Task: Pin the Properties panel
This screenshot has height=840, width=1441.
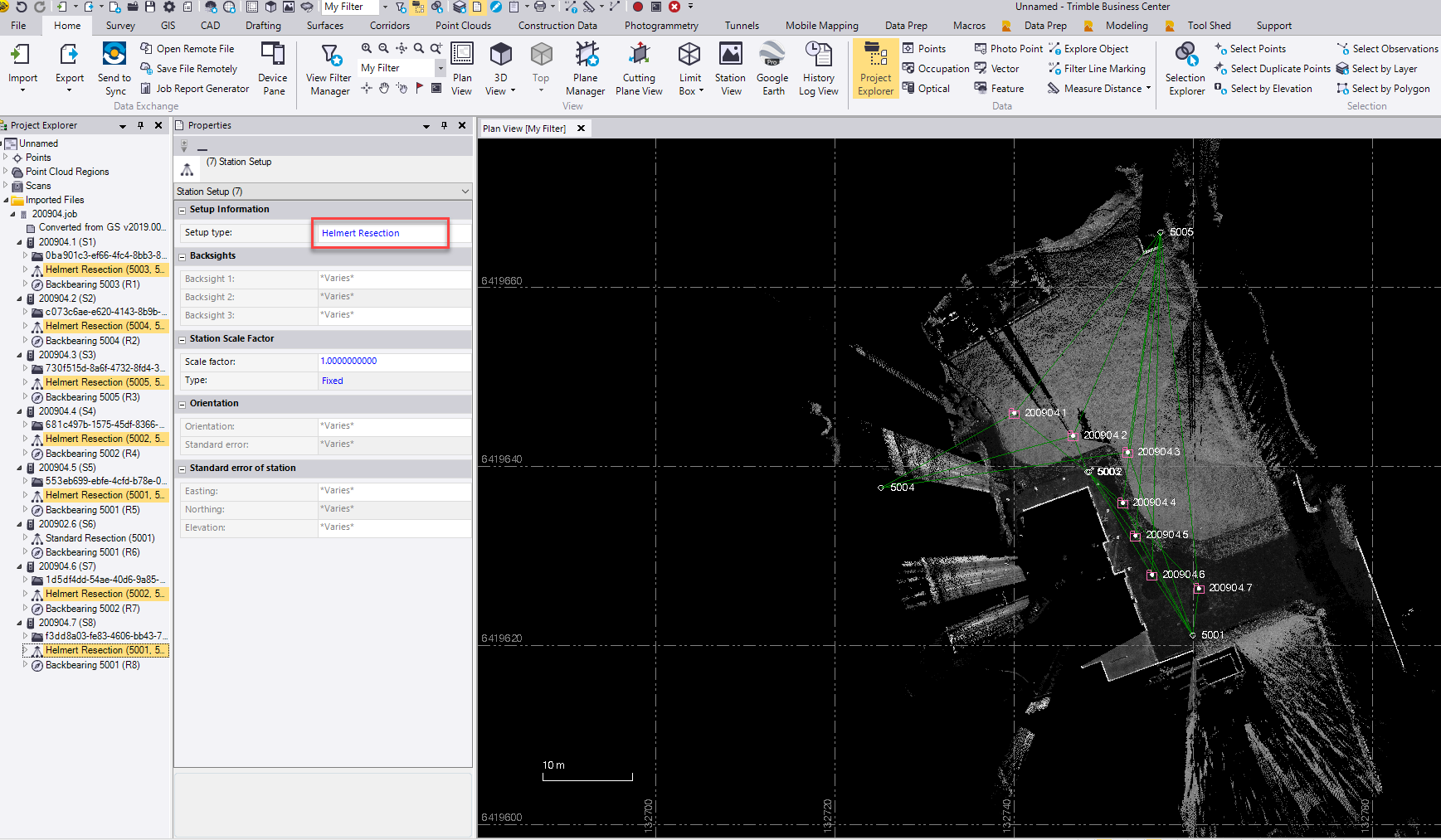Action: pos(445,125)
